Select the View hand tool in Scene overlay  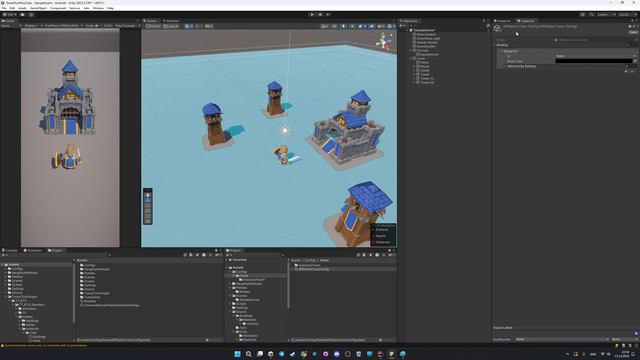(148, 195)
